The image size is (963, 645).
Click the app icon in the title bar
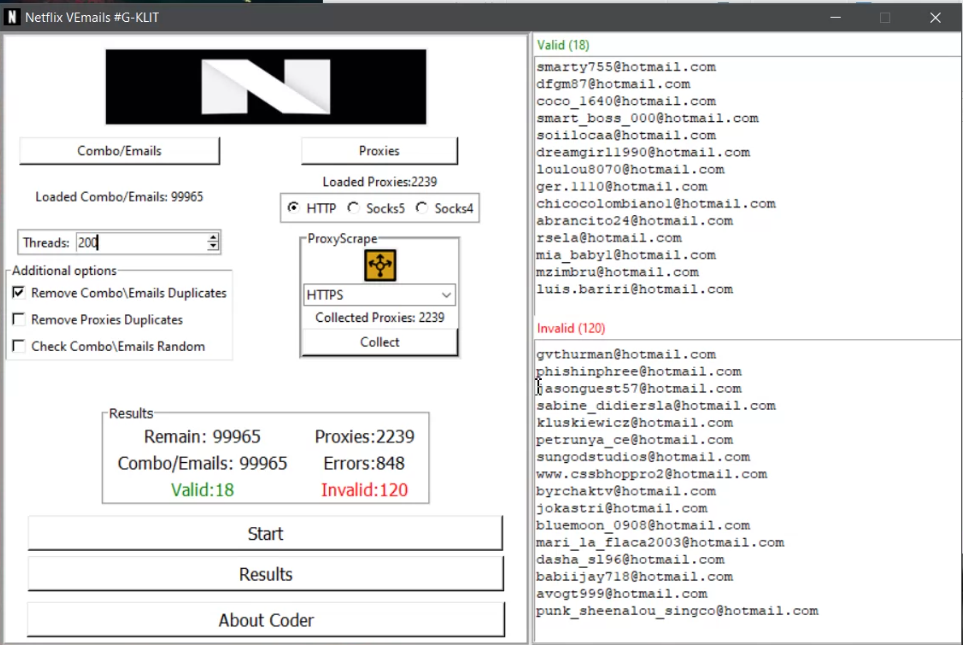[12, 17]
